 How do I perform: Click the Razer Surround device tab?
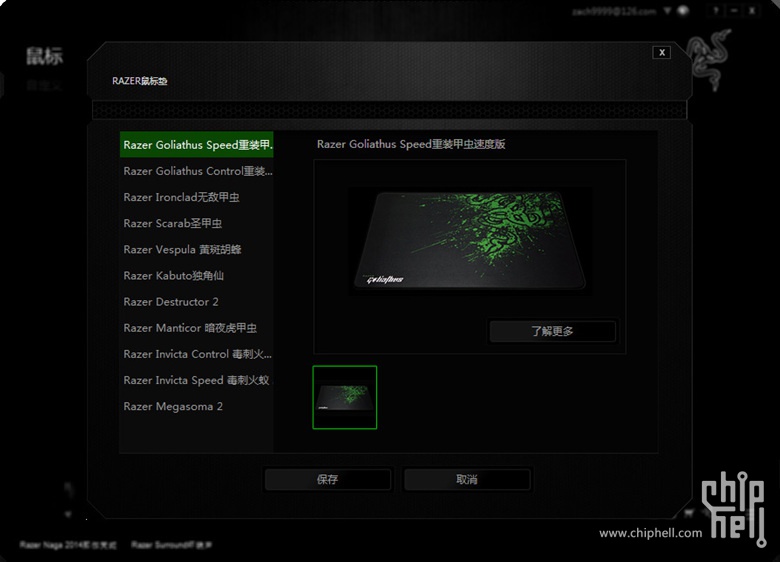tap(172, 545)
